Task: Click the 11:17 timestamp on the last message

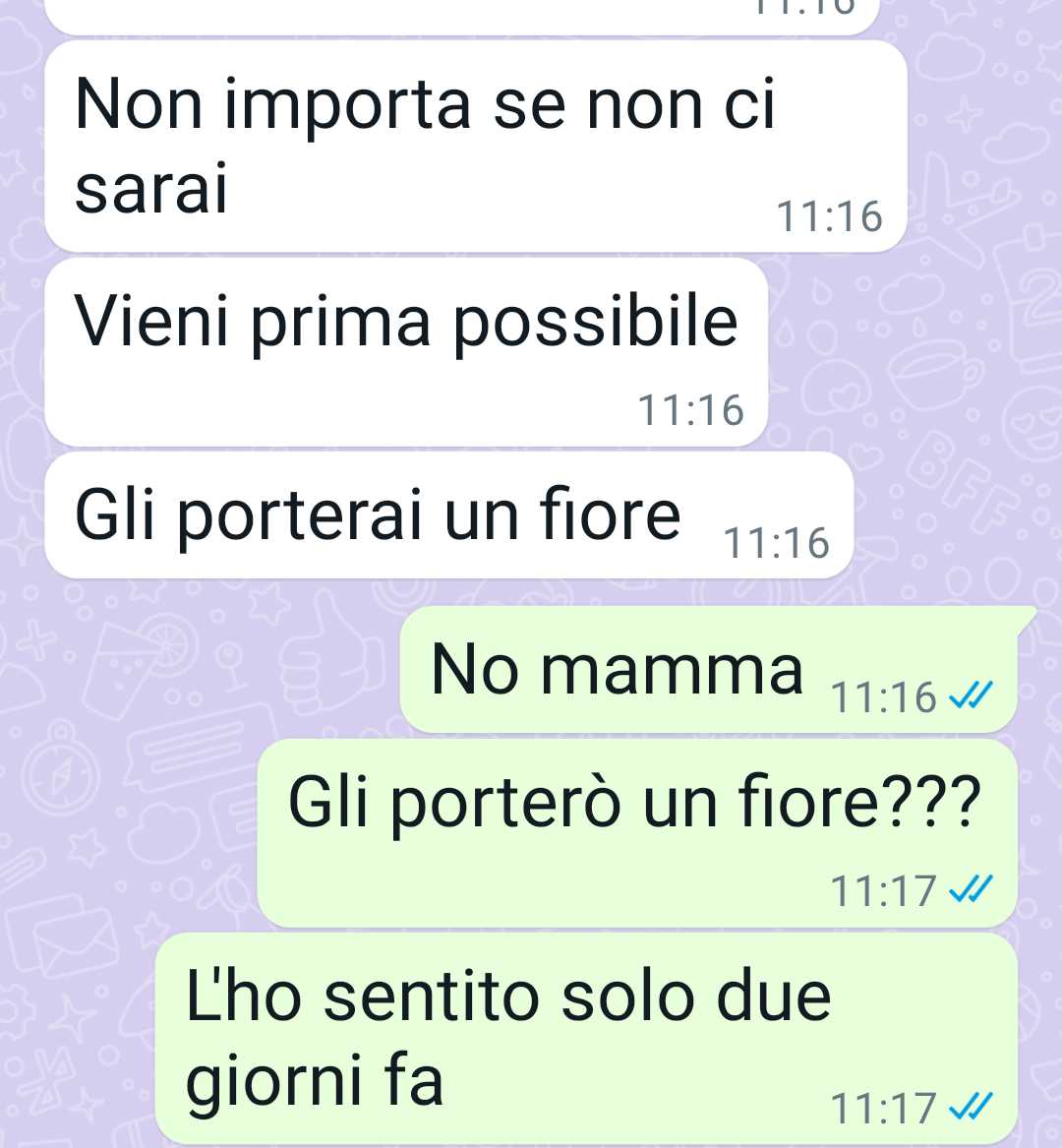Action: (x=884, y=1108)
